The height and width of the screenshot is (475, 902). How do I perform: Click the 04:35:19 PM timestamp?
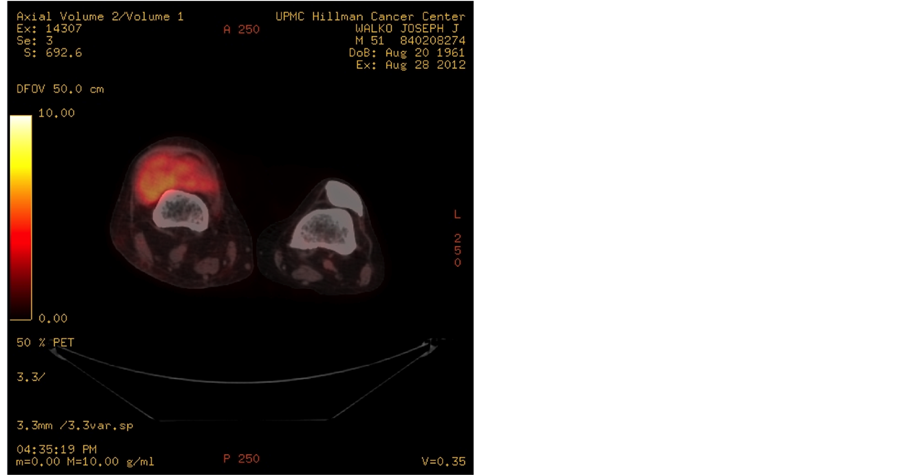[57, 449]
